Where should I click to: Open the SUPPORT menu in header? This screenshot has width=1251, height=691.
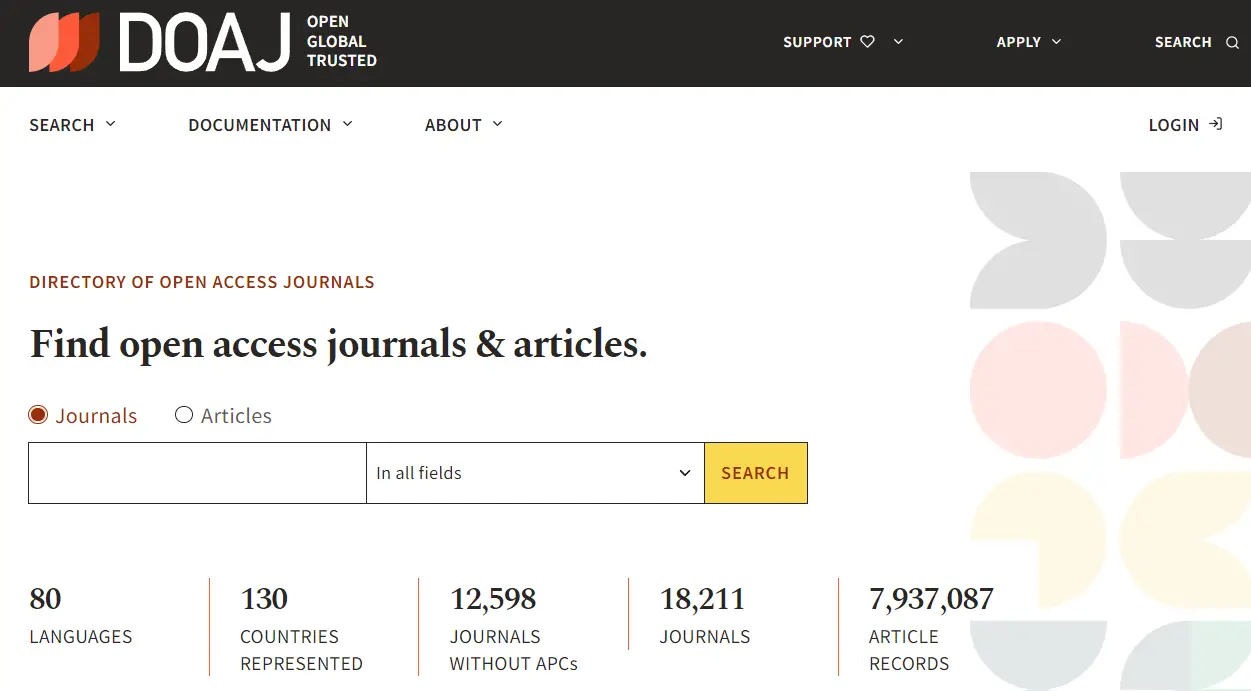coord(843,42)
